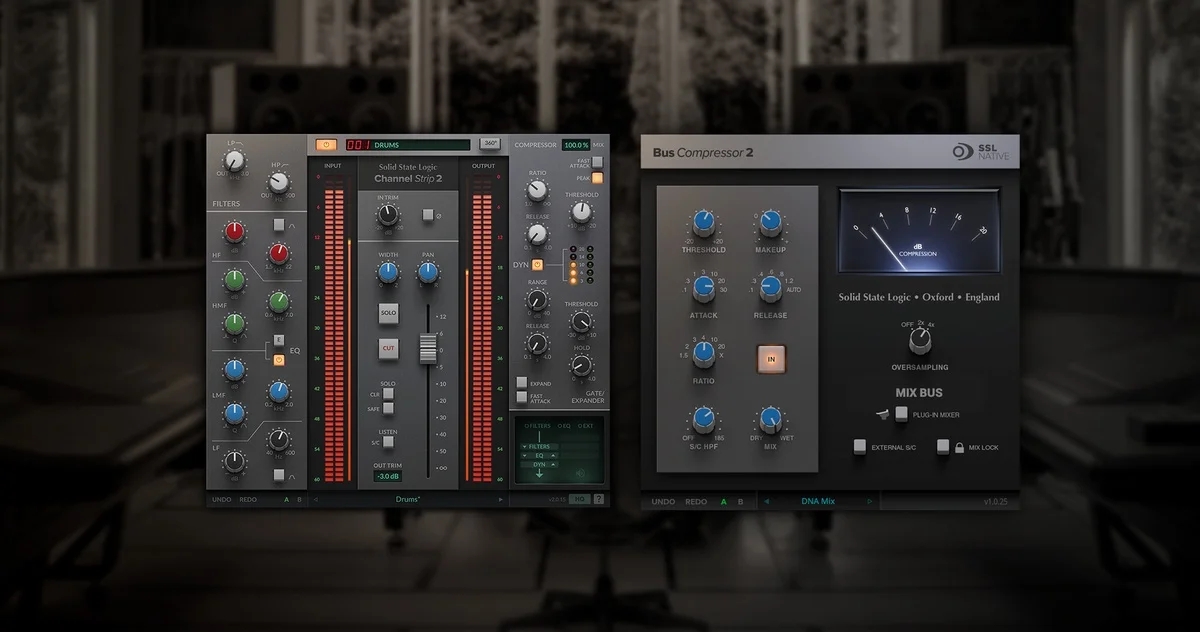Toggle the EQ power icon
This screenshot has width=1200, height=632.
click(279, 360)
